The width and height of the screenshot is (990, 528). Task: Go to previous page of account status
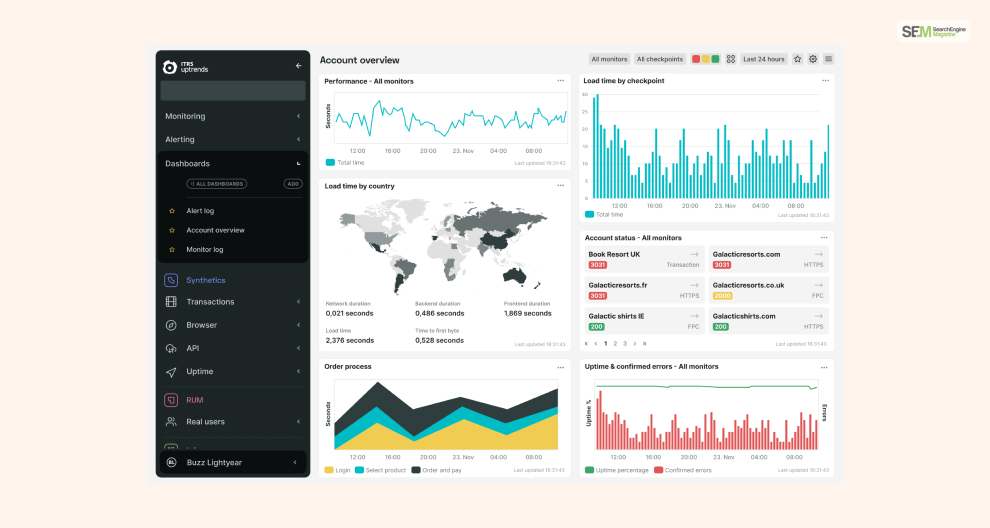coord(596,344)
